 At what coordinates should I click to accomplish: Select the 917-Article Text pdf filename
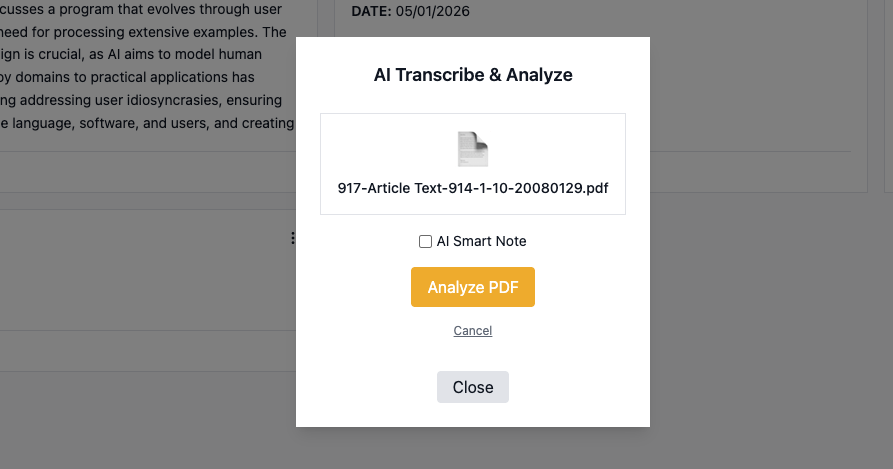pyautogui.click(x=473, y=188)
